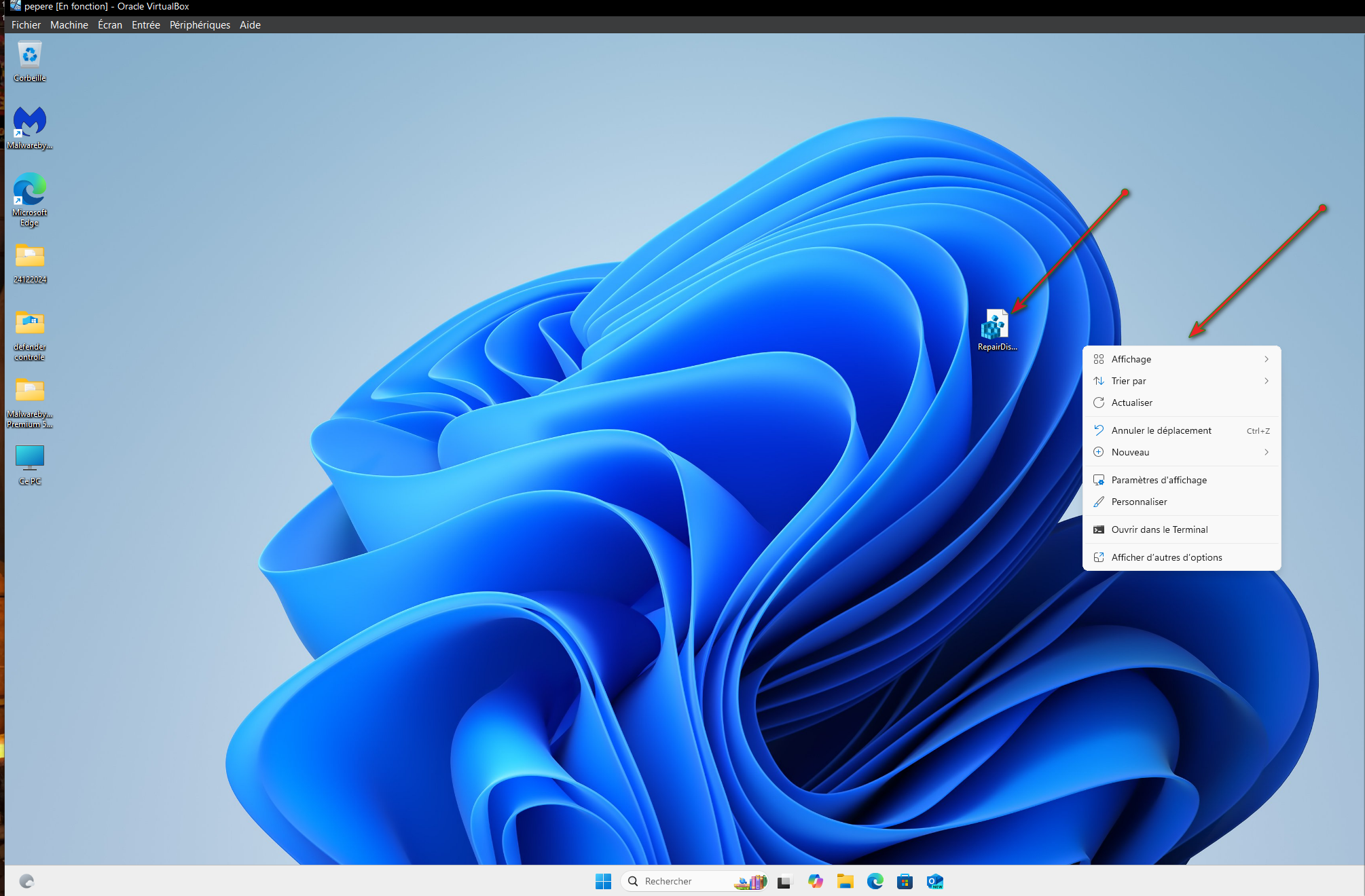The height and width of the screenshot is (896, 1365).
Task: Select the Microsoft Edge desktop shortcut
Action: 30,200
